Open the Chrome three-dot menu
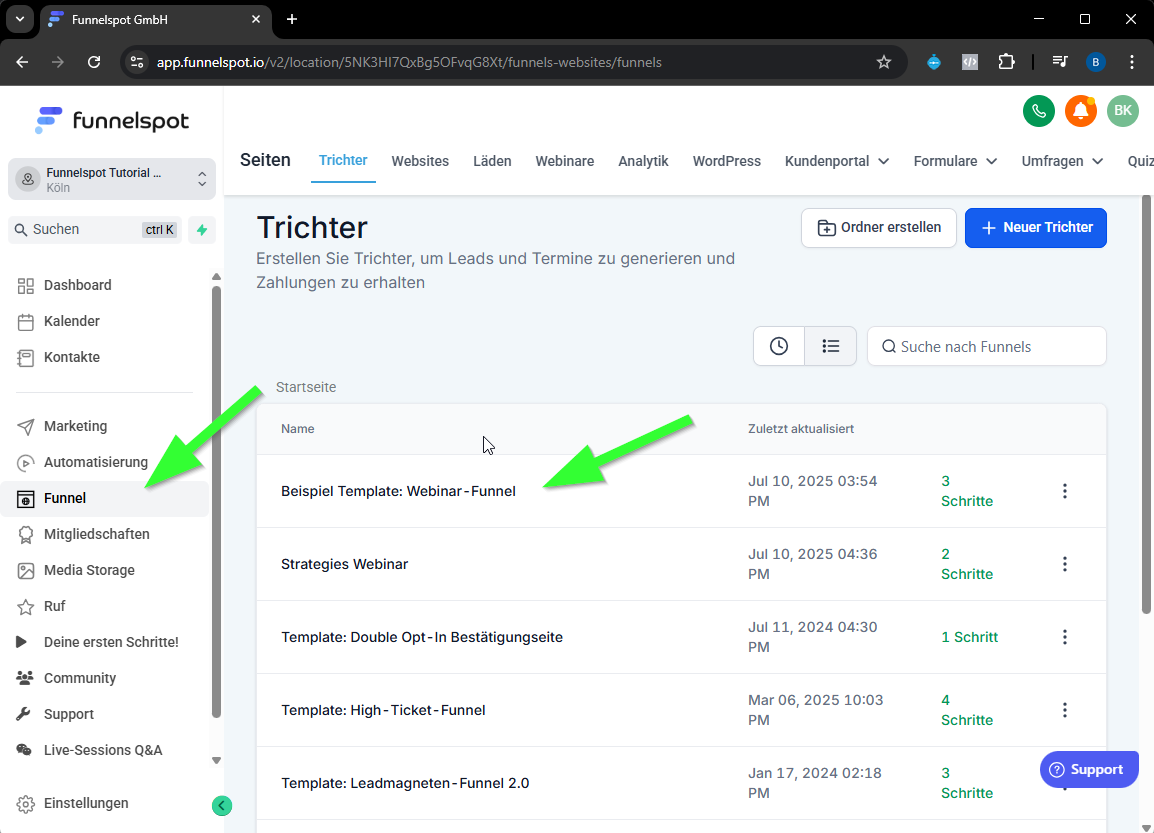This screenshot has height=833, width=1154. pyautogui.click(x=1132, y=63)
